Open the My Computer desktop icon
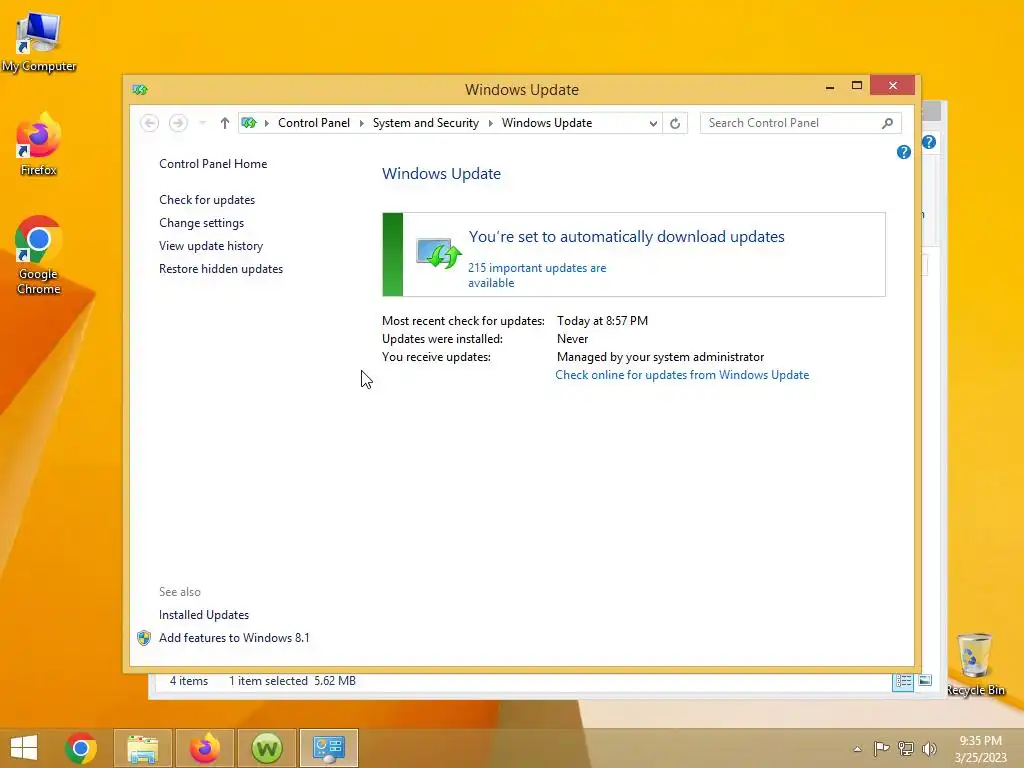This screenshot has height=768, width=1024. click(x=38, y=41)
